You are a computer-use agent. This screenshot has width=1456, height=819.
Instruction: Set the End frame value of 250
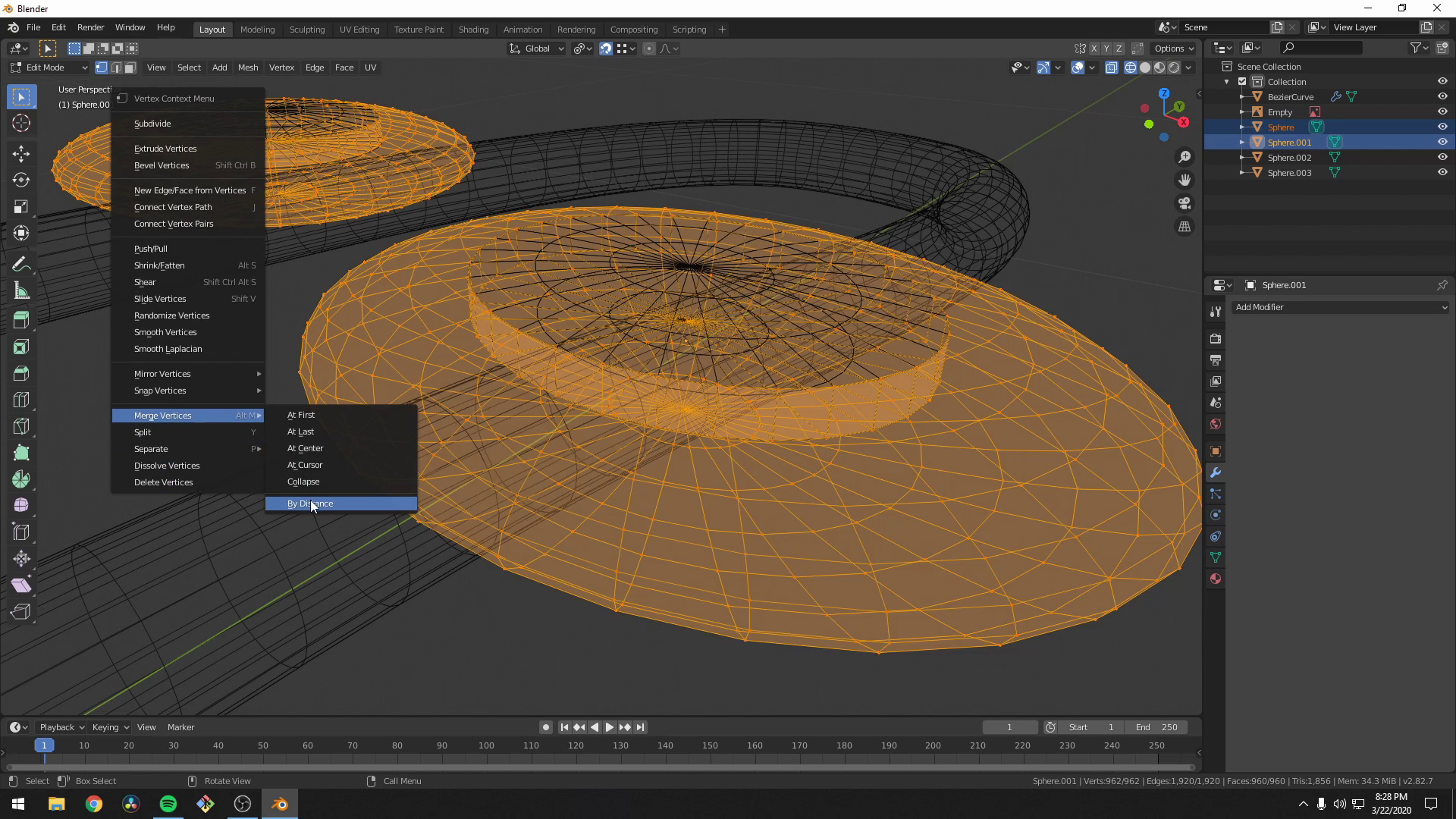1156,726
